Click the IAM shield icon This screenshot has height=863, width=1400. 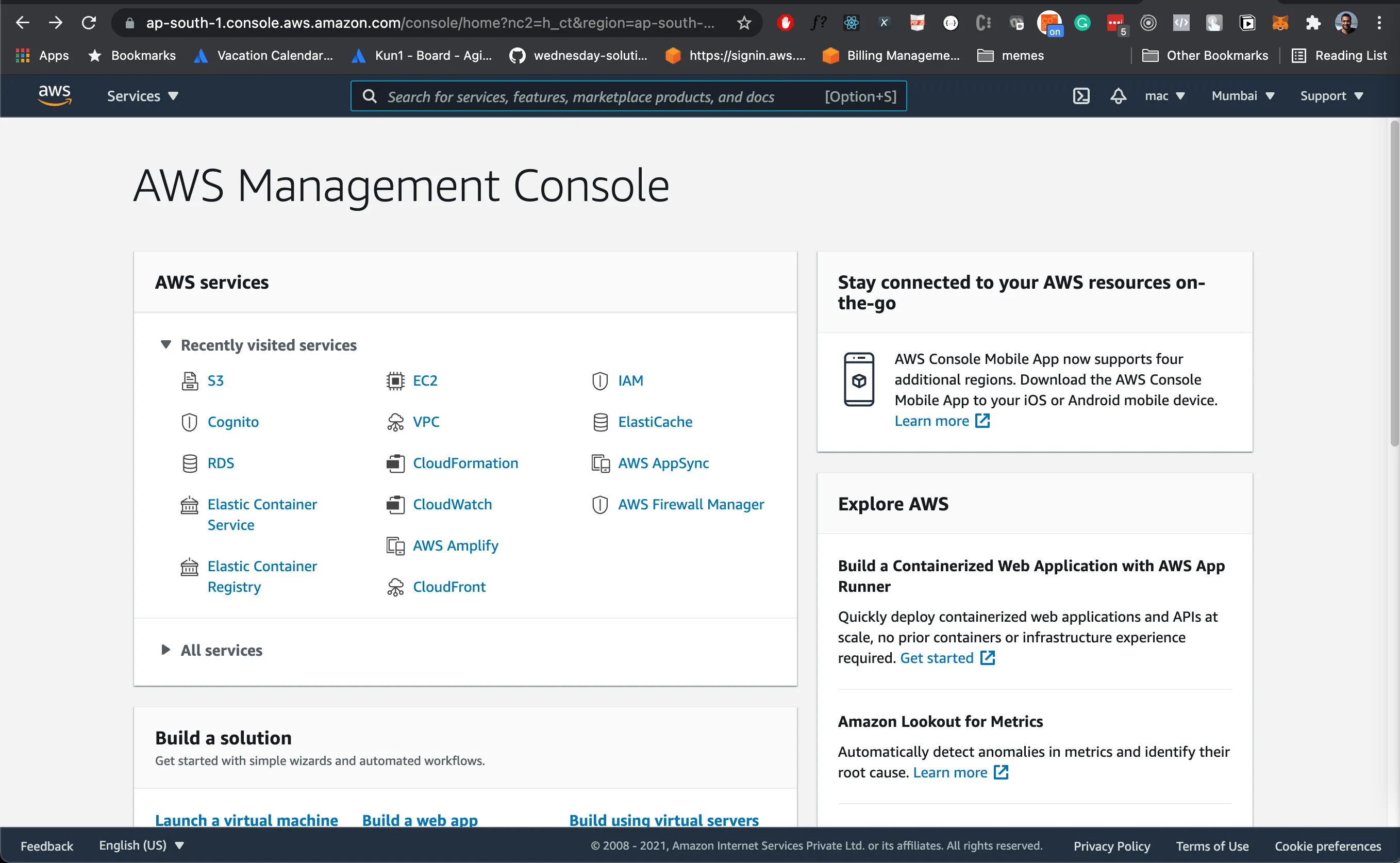(600, 380)
